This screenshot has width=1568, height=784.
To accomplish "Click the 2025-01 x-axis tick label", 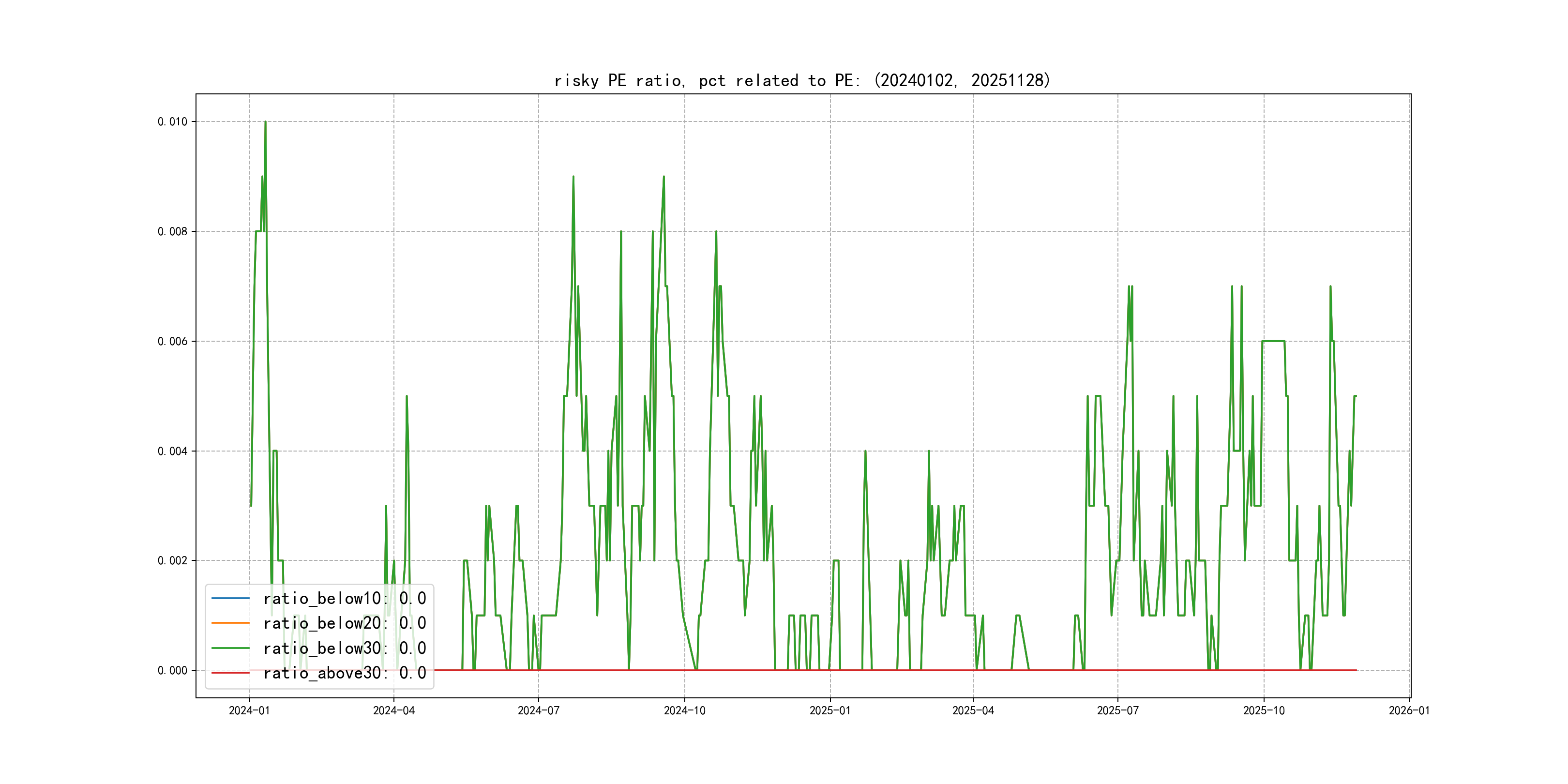I will pos(829,711).
